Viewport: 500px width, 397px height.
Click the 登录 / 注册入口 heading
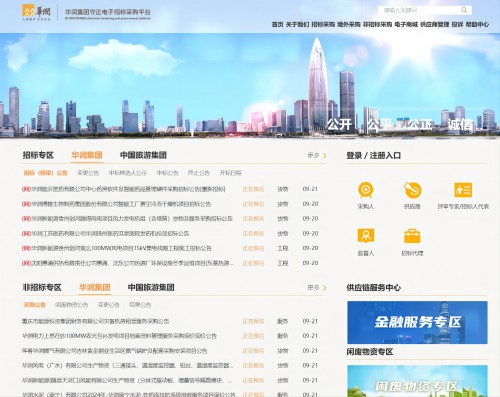coord(373,155)
